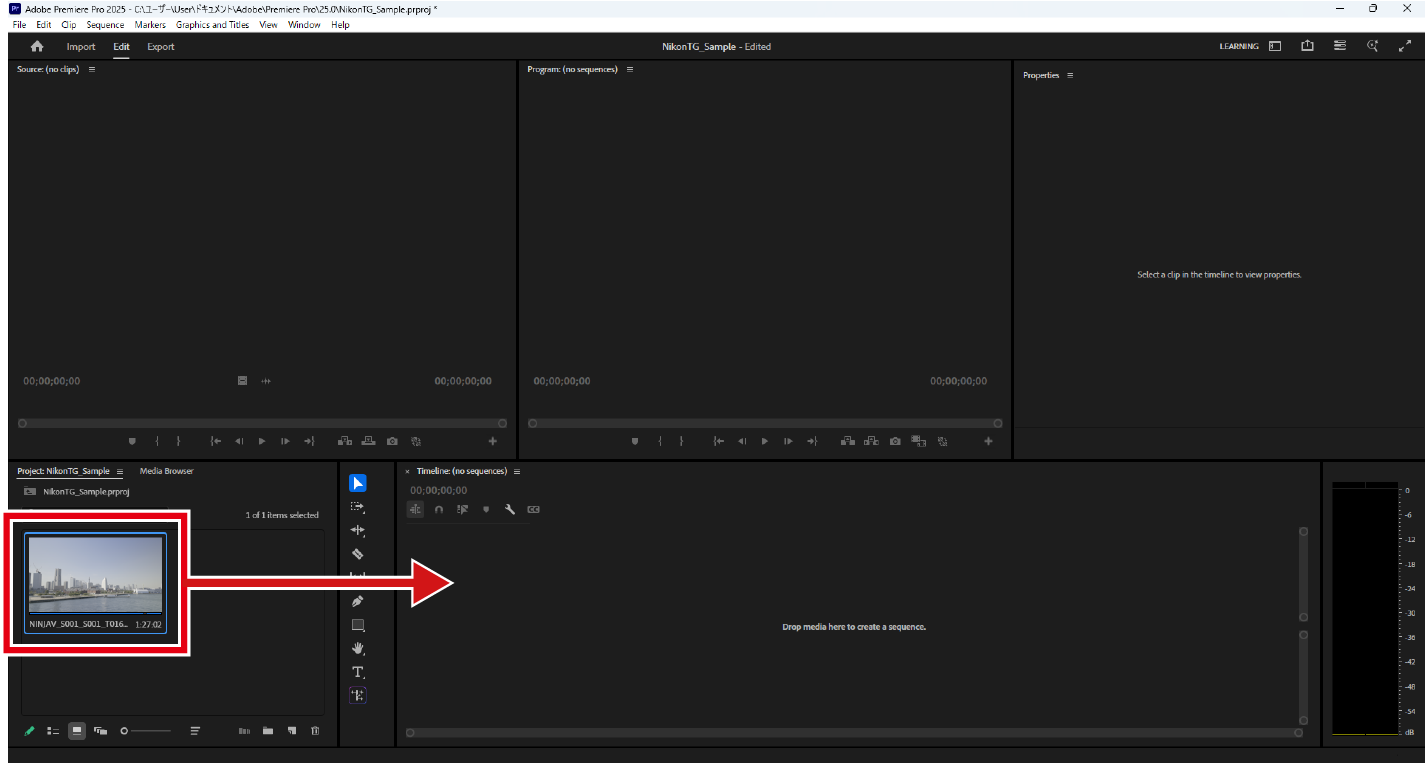The width and height of the screenshot is (1425, 763).
Task: Click the Home icon
Action: 37,46
